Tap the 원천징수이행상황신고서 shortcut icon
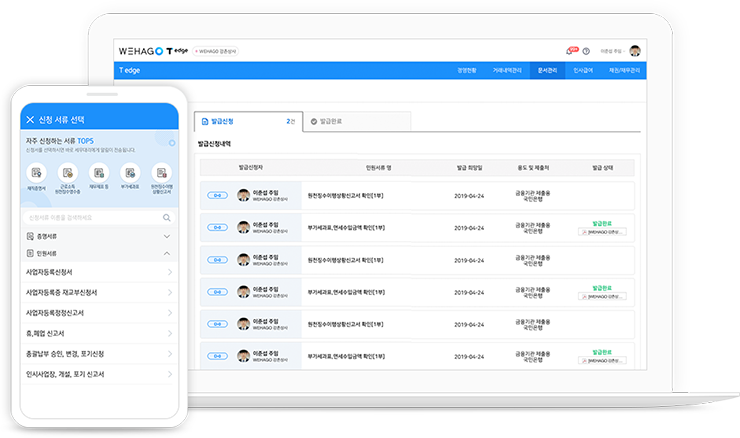Image resolution: width=740 pixels, height=438 pixels. (x=160, y=173)
